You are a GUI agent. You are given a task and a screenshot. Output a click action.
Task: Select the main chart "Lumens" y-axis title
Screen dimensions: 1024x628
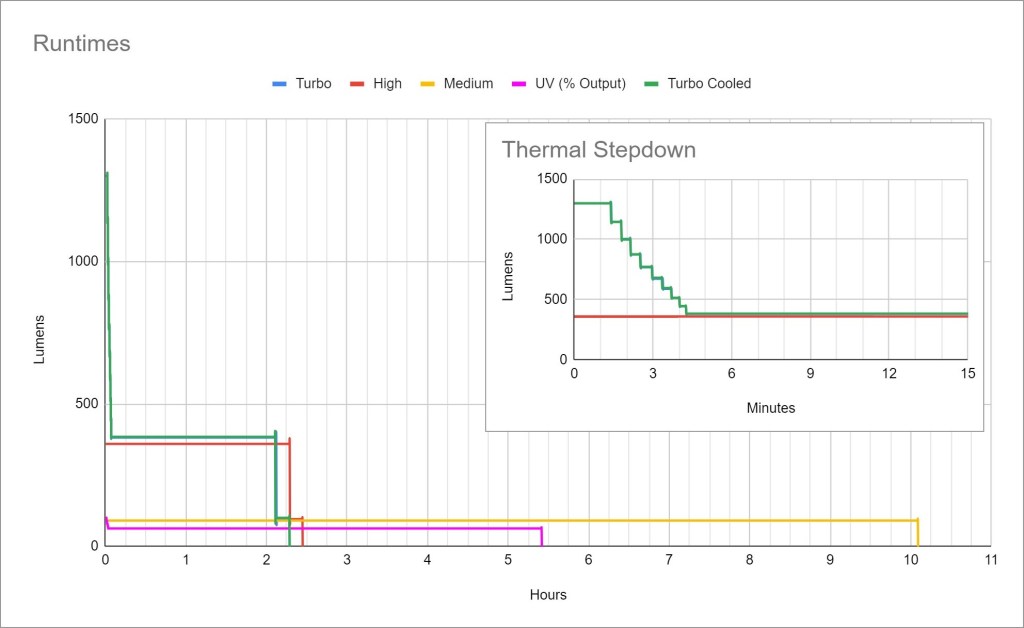(x=40, y=339)
